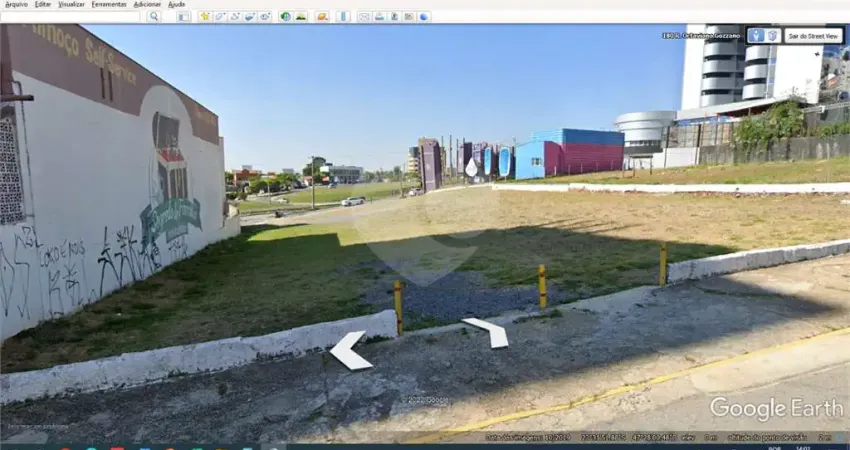
Task: Open the ruler measurement tool
Action: [x=343, y=16]
